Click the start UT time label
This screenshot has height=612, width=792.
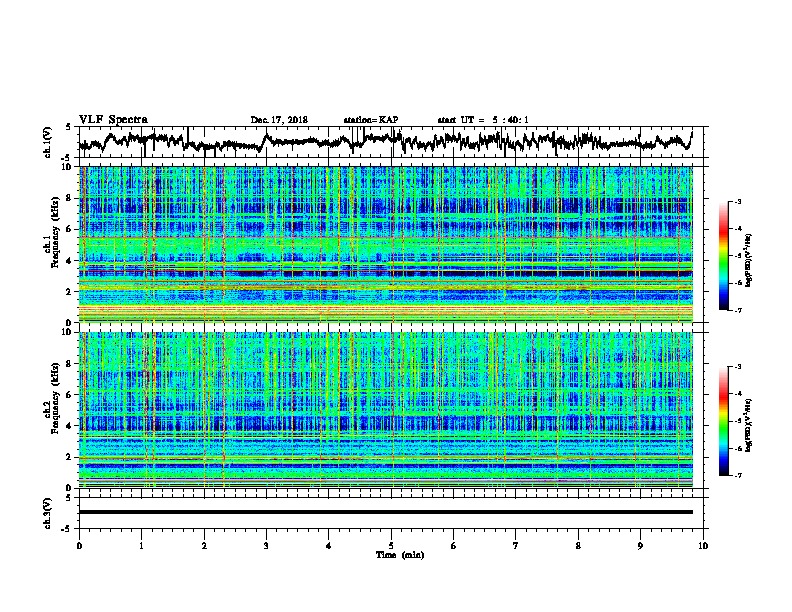(x=483, y=120)
